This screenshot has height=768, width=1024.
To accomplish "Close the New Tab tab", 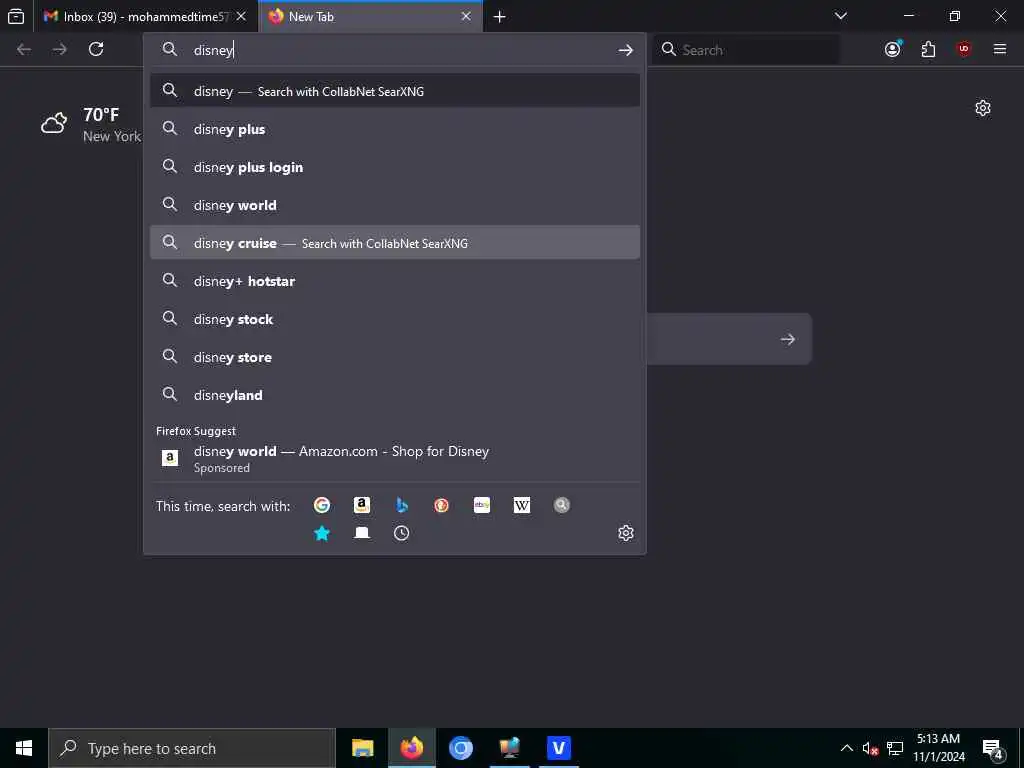I will [x=466, y=16].
